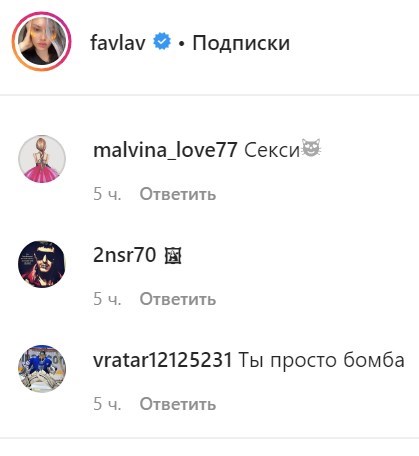
Task: Click the emoji symbol in 2nsr70's comment
Action: coord(173,256)
